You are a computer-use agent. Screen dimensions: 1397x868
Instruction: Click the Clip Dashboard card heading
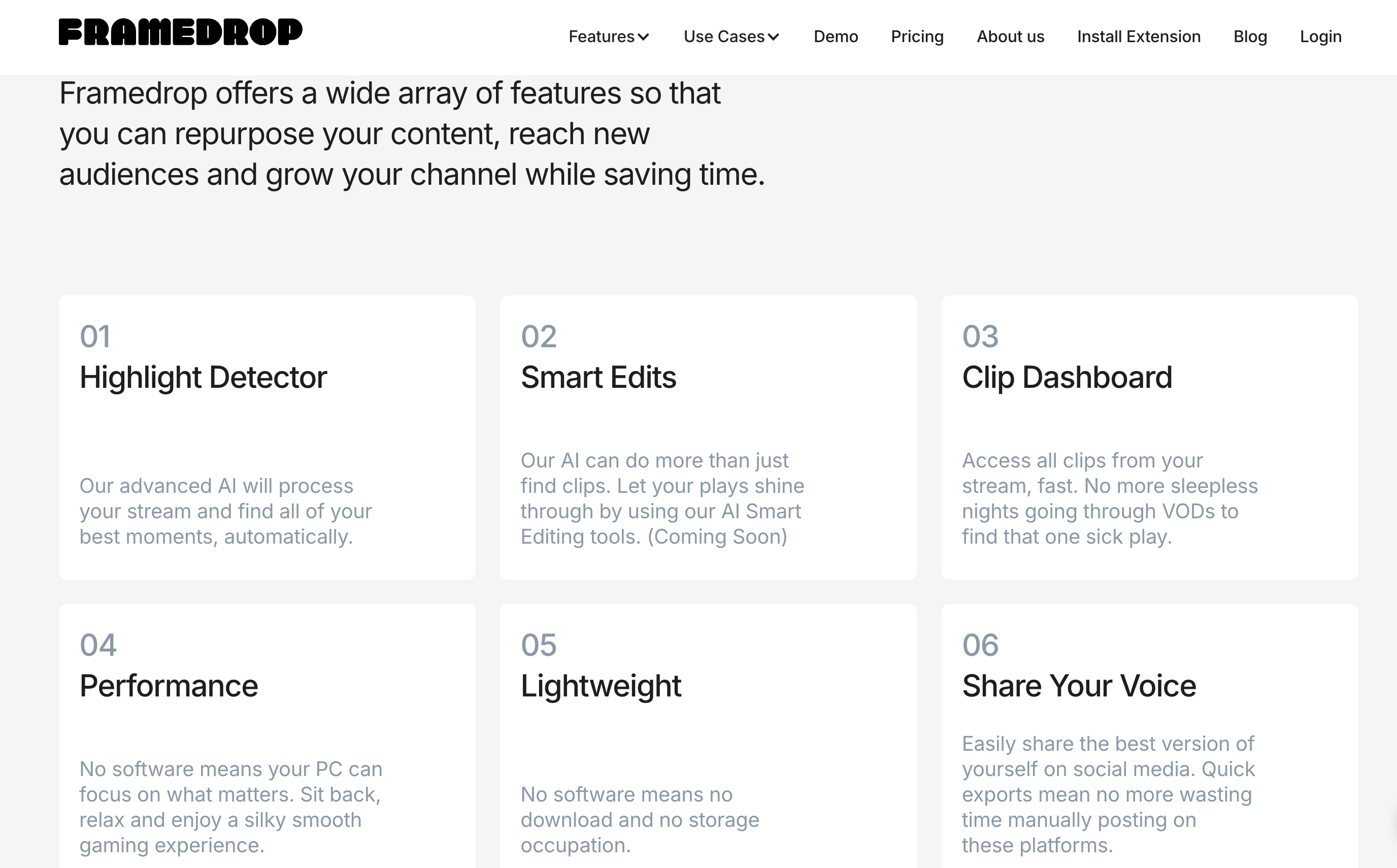pos(1067,378)
